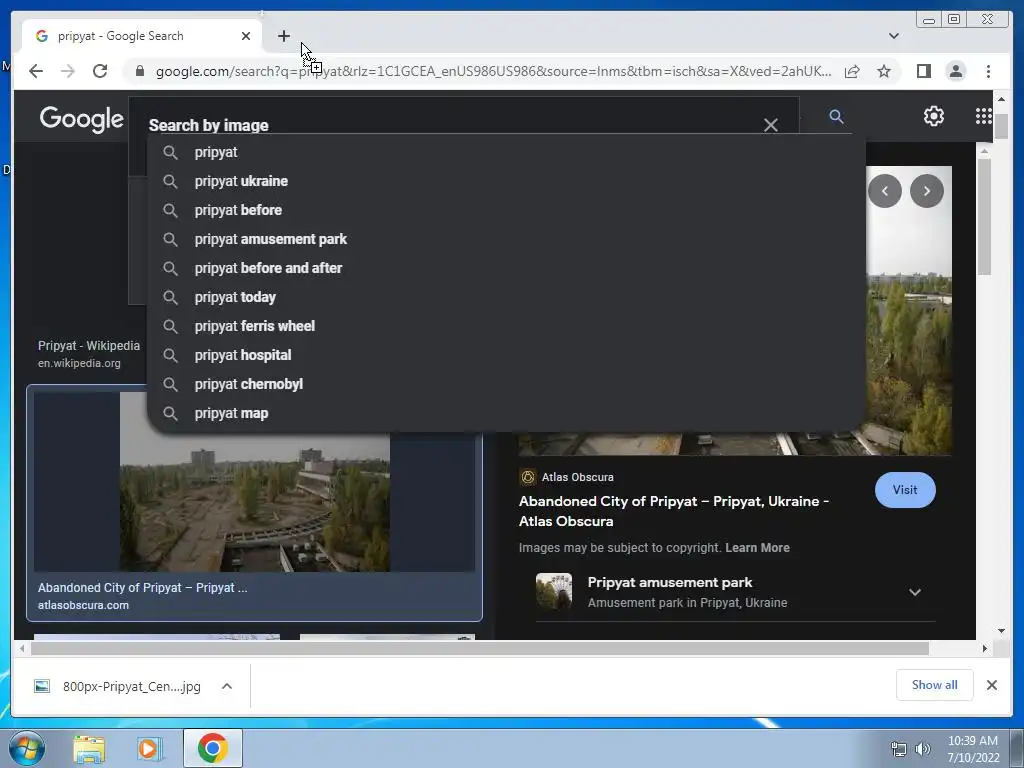
Task: Click the horizontal page scrollbar
Action: (480, 648)
